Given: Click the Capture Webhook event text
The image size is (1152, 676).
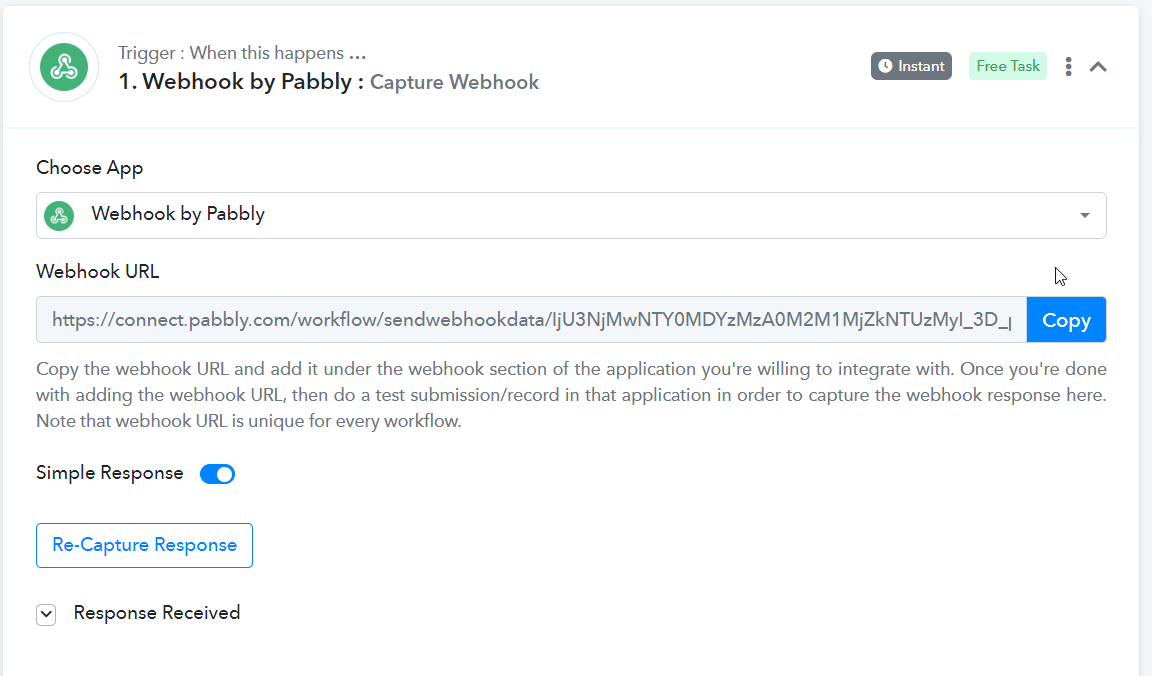Looking at the screenshot, I should (454, 82).
